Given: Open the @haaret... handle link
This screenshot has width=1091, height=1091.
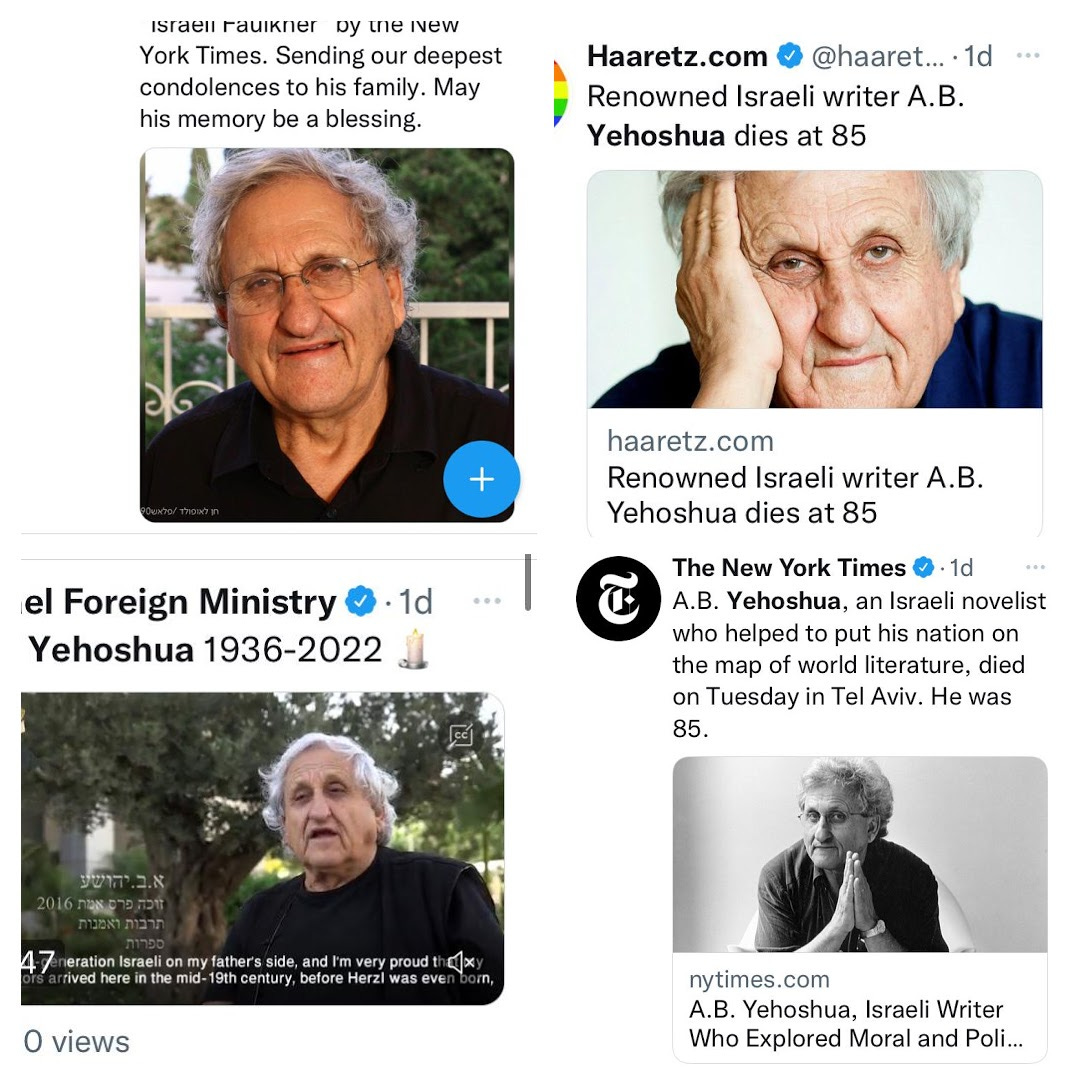Looking at the screenshot, I should pyautogui.click(x=878, y=56).
